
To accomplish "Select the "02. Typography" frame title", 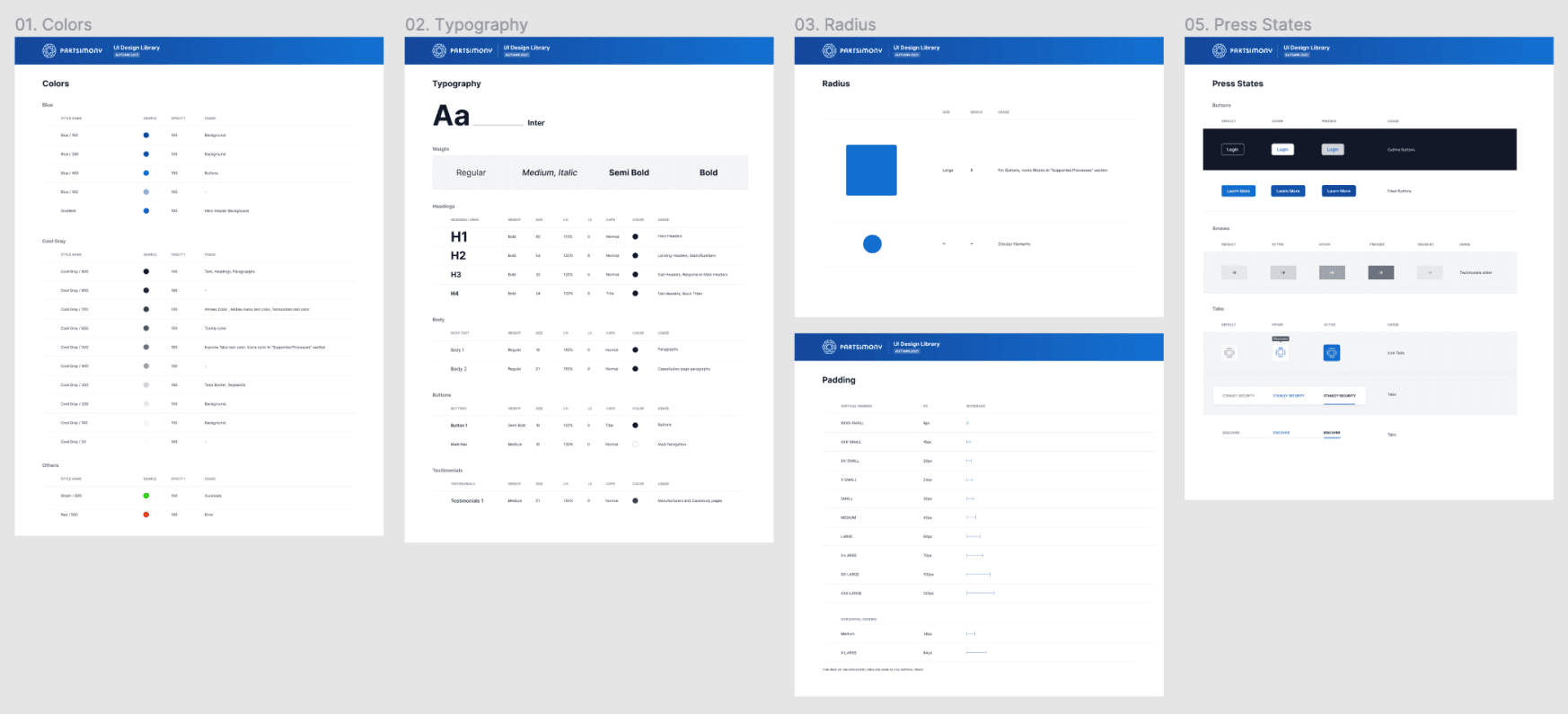I will (466, 24).
